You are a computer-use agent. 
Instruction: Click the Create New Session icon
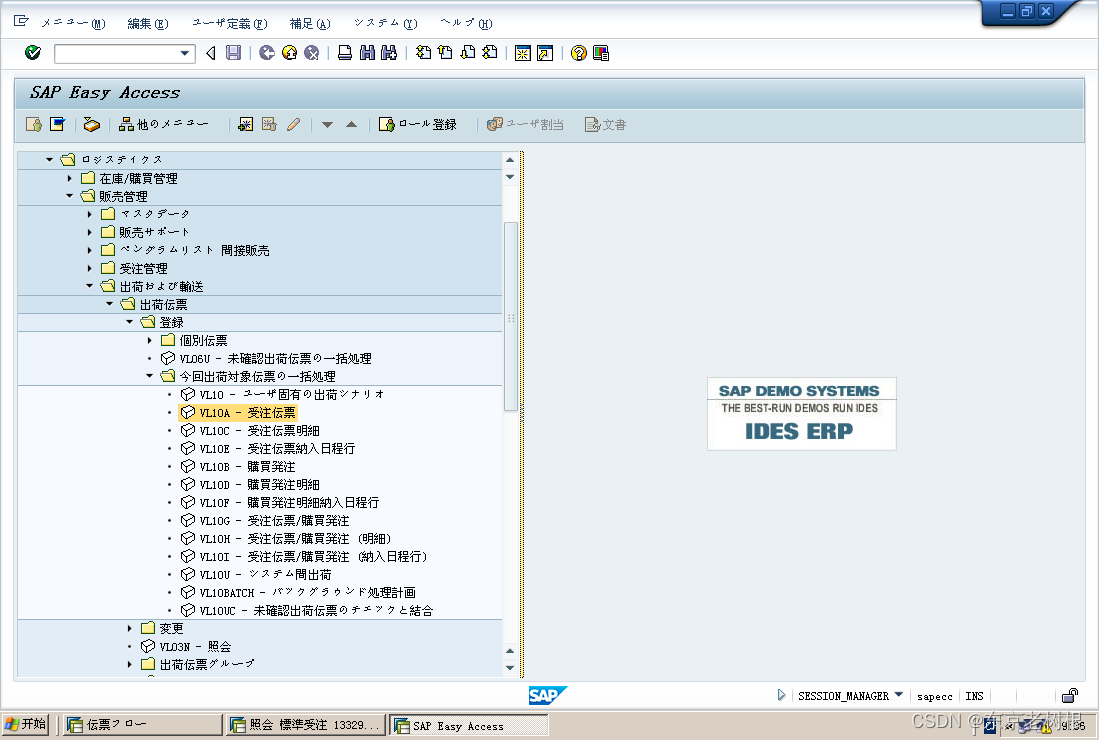[x=523, y=53]
